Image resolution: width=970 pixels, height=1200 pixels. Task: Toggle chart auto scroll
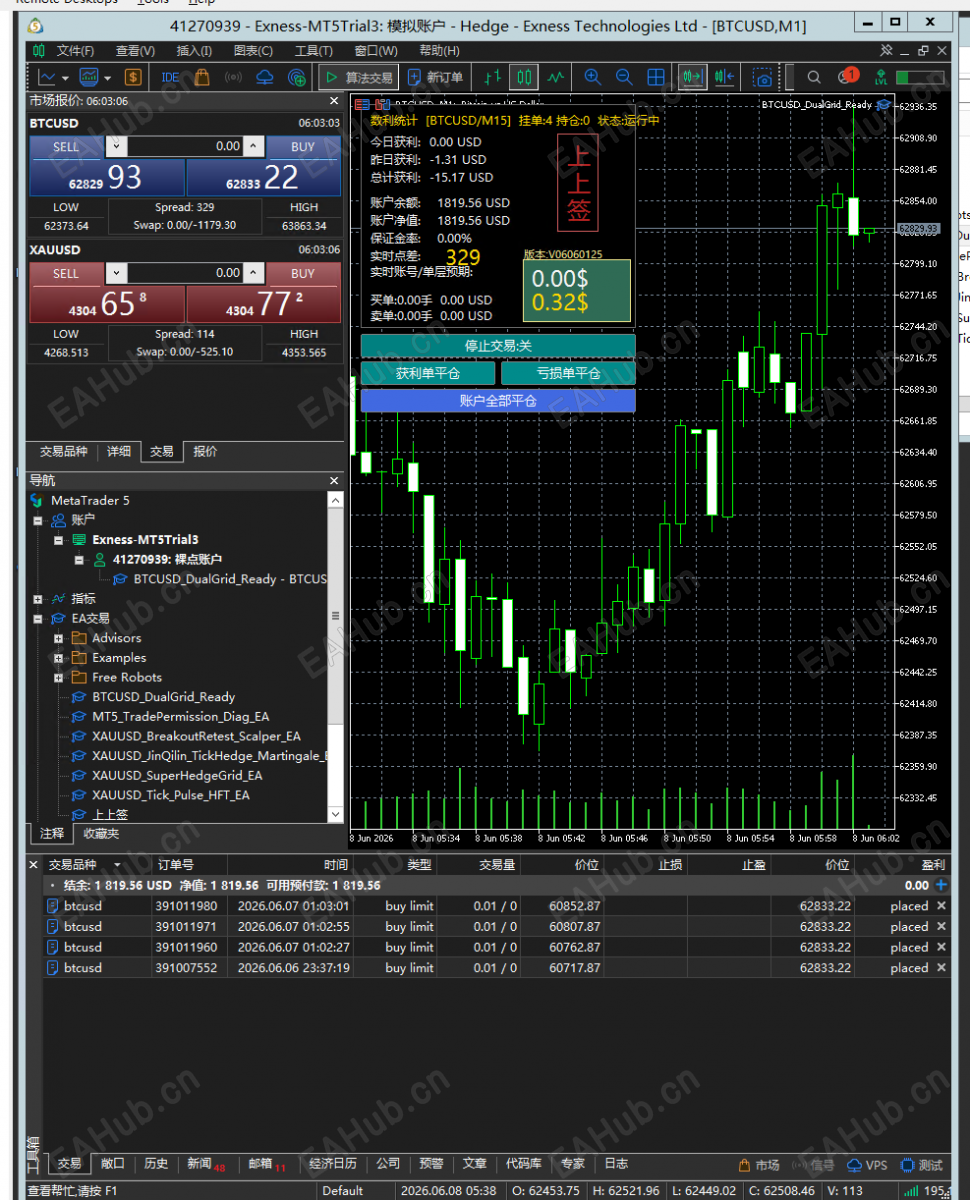coord(691,77)
